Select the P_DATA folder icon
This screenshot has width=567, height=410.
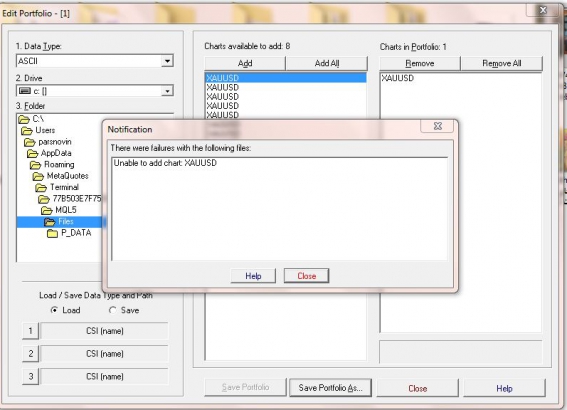(52, 233)
